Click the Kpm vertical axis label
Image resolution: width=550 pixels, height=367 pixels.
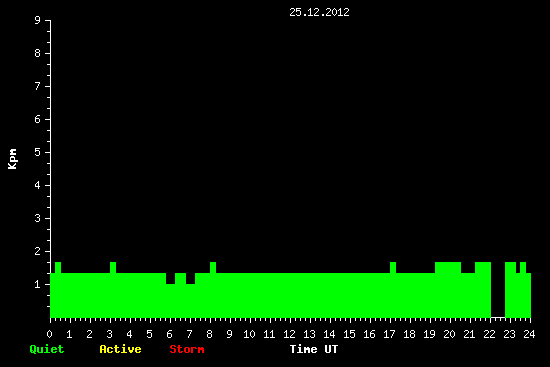pos(12,159)
